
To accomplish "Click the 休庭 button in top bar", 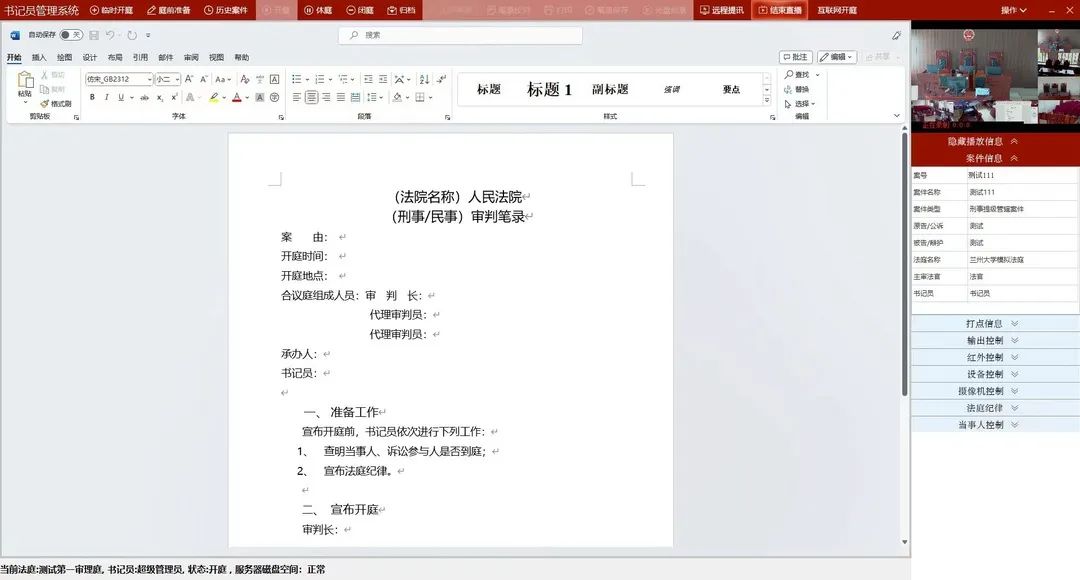I will coord(318,10).
